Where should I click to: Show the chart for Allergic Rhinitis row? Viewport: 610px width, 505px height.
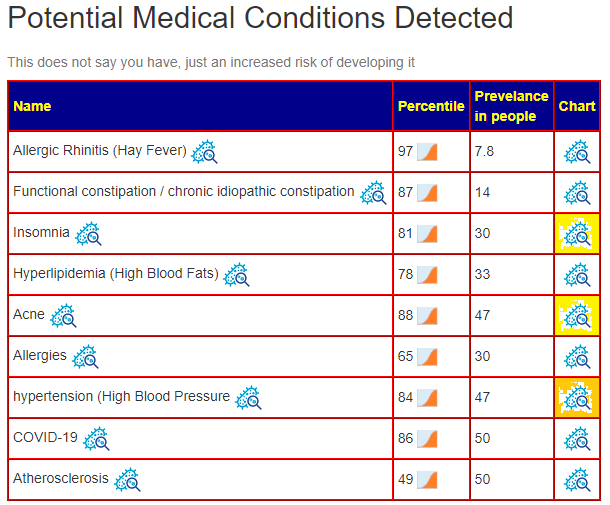[577, 152]
